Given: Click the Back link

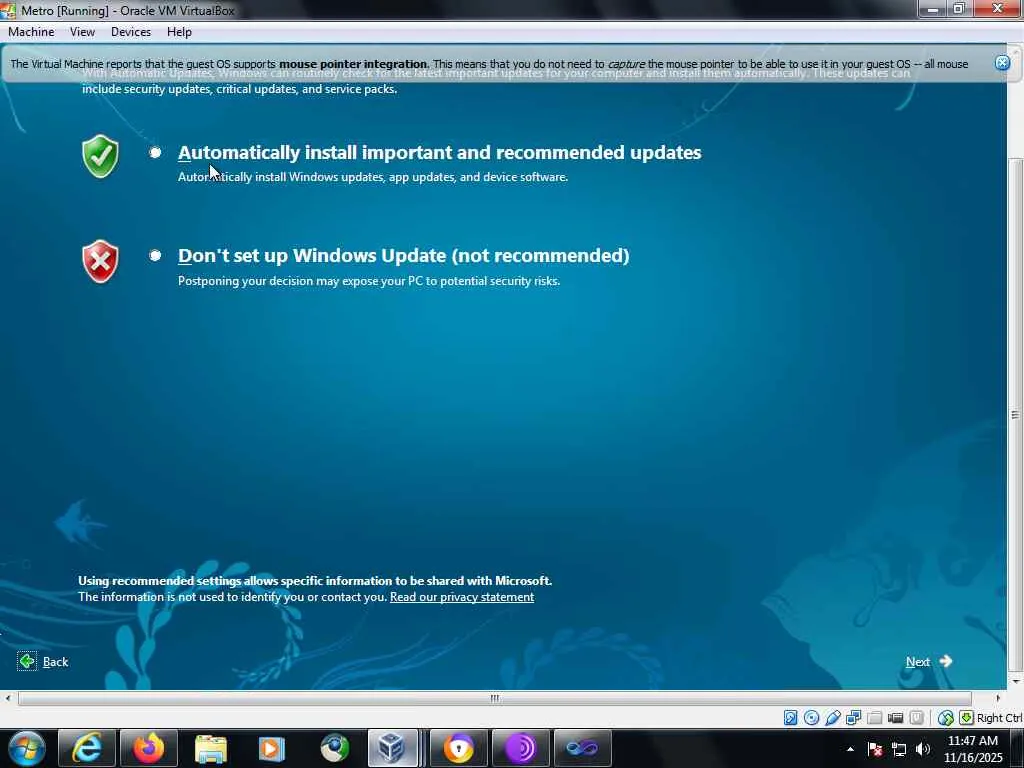Looking at the screenshot, I should point(56,662).
